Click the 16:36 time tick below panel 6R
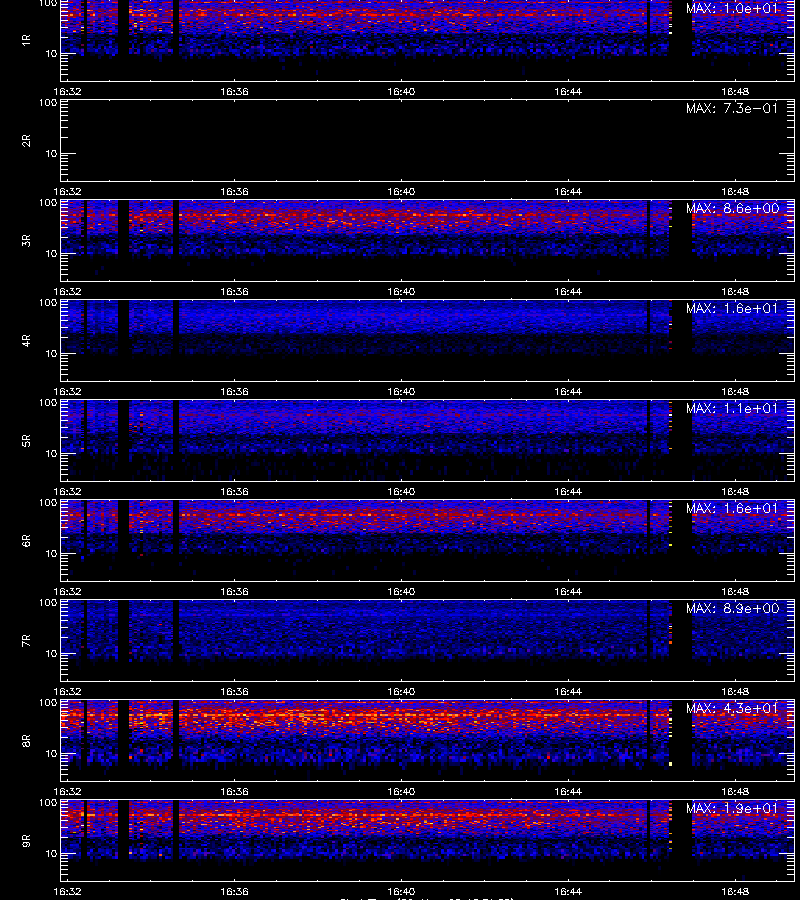800x900 pixels. click(x=234, y=591)
